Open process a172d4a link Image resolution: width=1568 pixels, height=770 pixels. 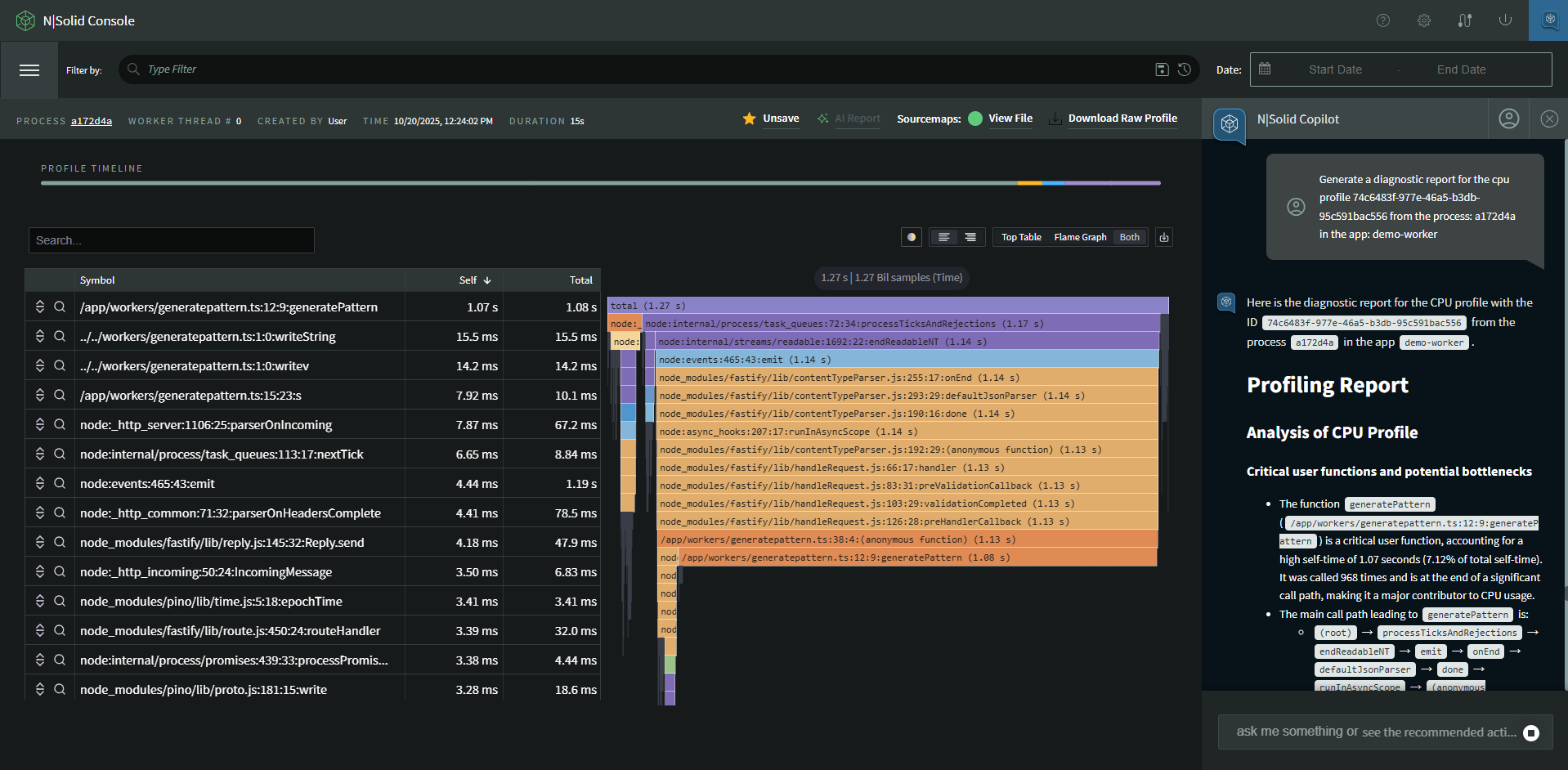[x=92, y=121]
